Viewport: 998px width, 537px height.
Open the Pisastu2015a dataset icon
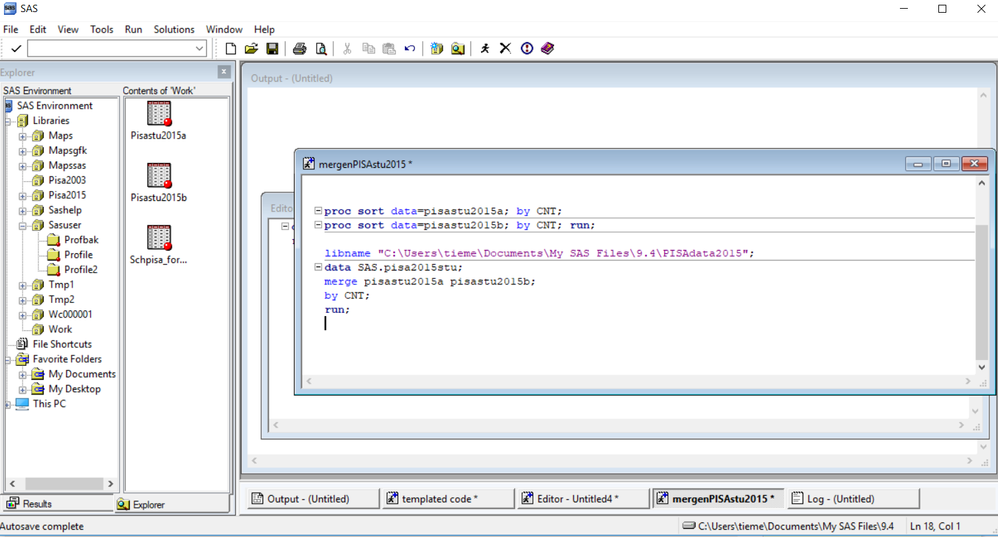[x=158, y=114]
